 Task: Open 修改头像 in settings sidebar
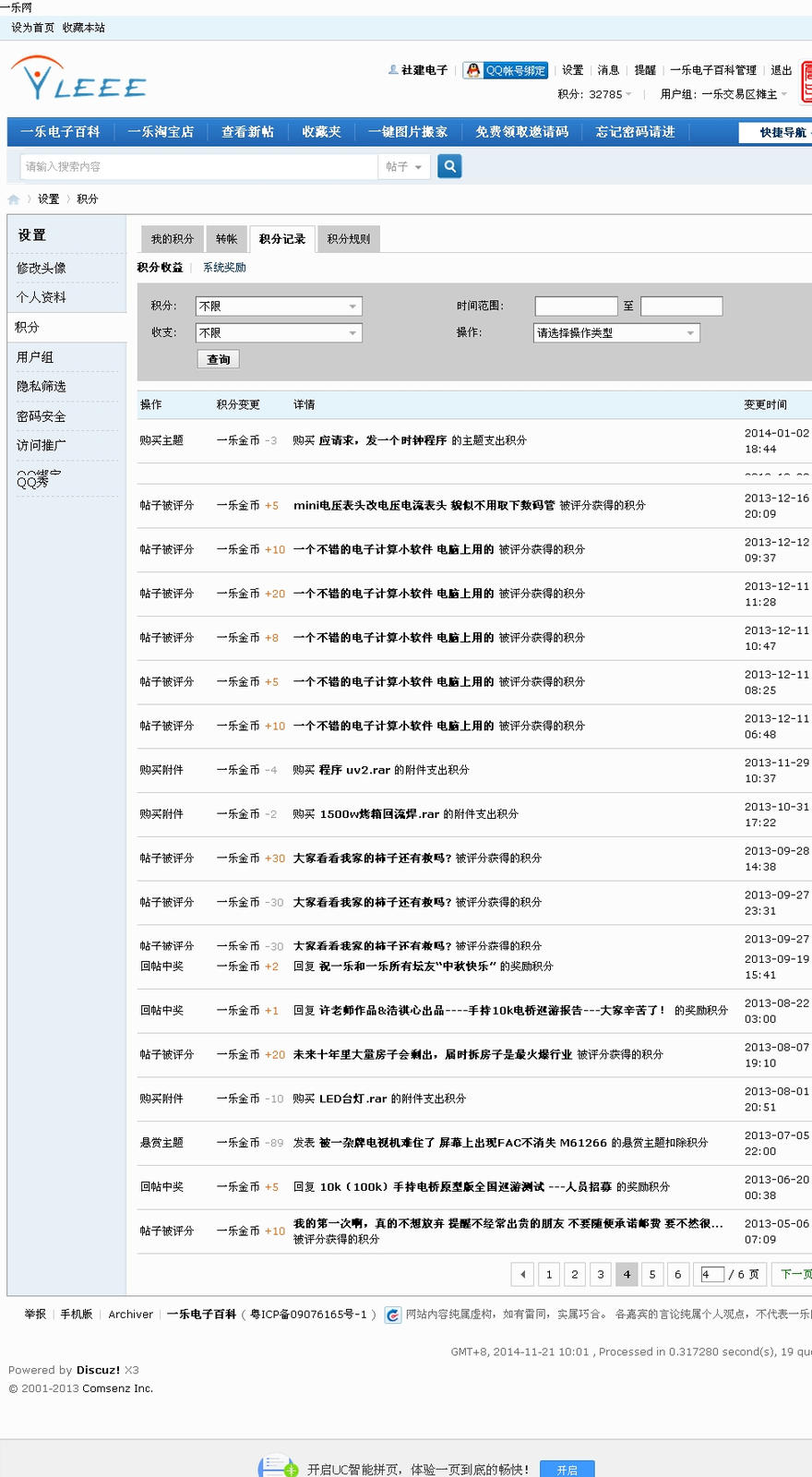pyautogui.click(x=42, y=268)
